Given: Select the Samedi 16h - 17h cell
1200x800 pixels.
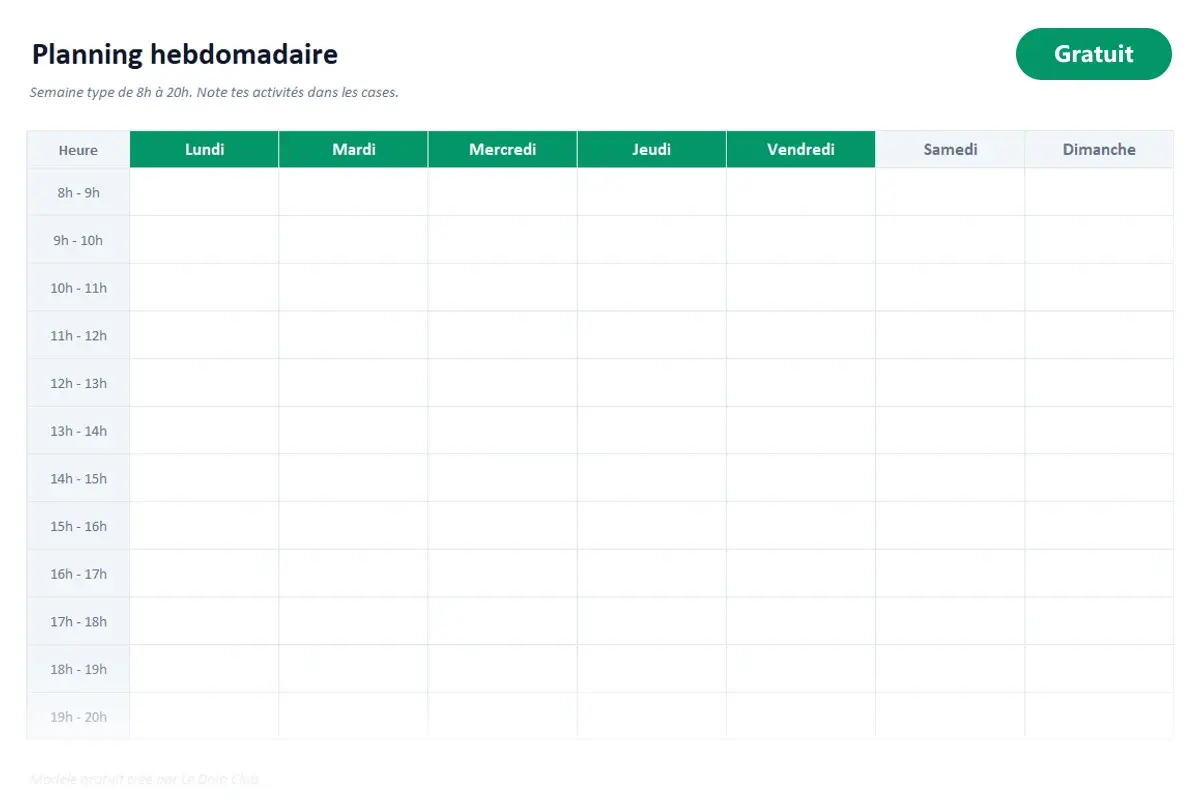Looking at the screenshot, I should coord(950,574).
